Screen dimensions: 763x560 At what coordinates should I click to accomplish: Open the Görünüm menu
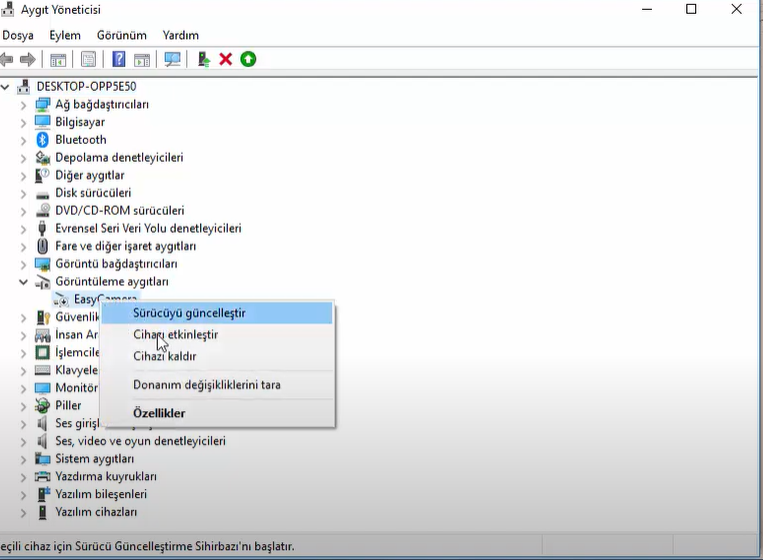(121, 35)
